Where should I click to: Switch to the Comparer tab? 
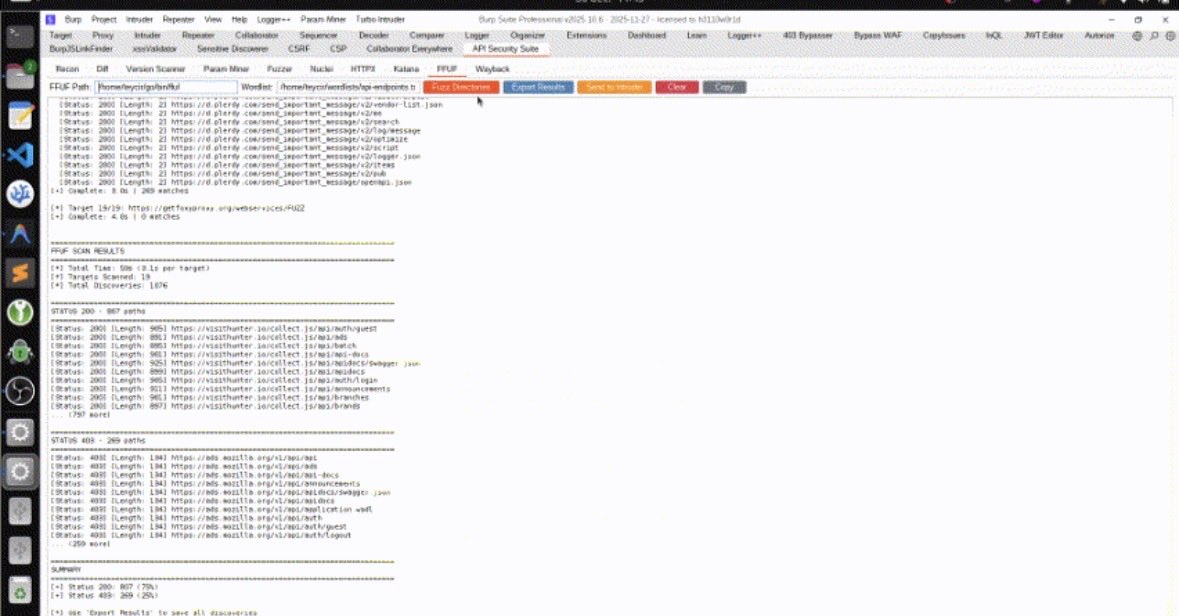426,35
